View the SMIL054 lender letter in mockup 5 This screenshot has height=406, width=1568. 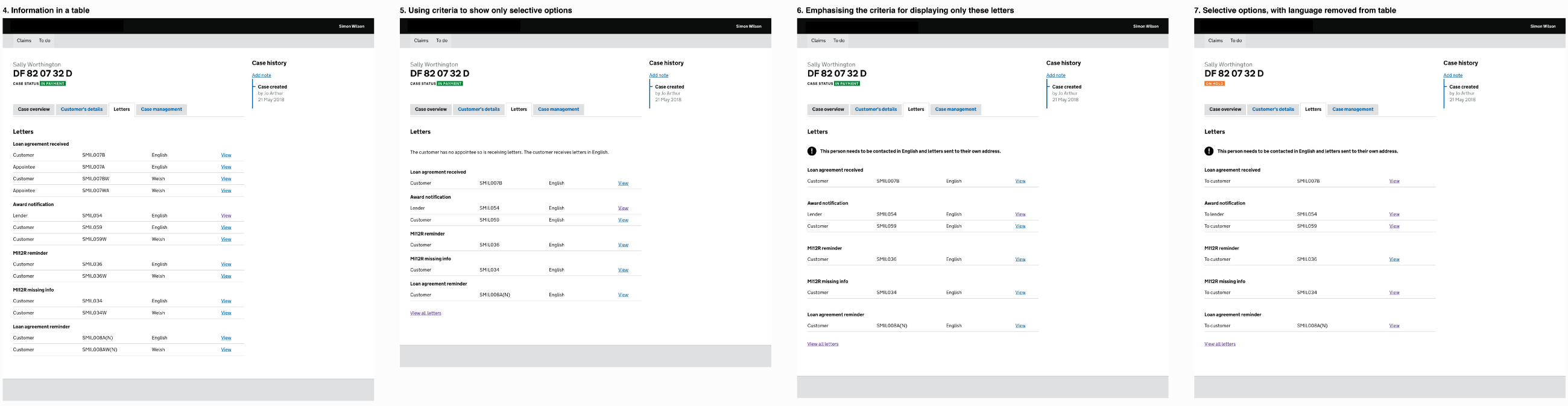coord(624,208)
